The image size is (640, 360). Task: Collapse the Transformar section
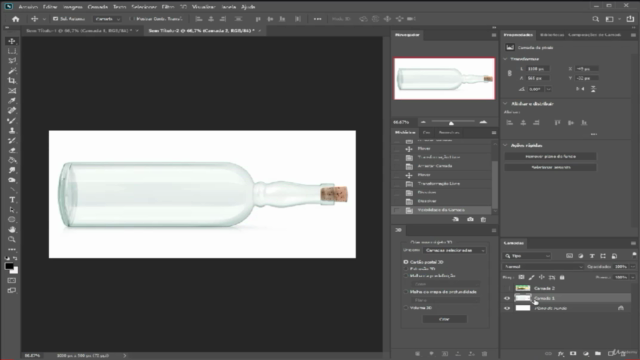(505, 59)
